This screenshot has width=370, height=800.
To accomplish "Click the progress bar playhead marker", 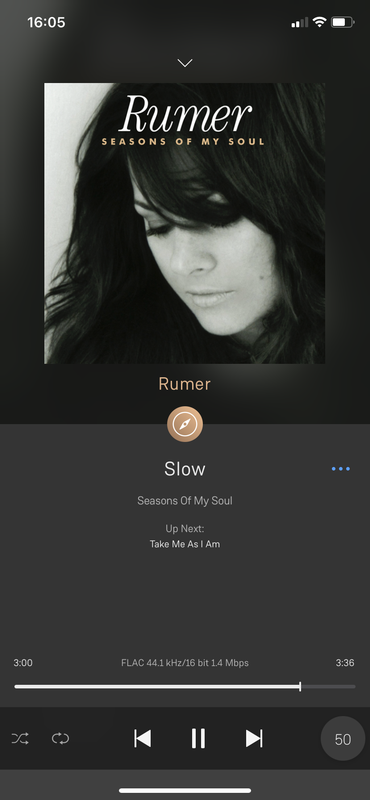I will coord(300,687).
